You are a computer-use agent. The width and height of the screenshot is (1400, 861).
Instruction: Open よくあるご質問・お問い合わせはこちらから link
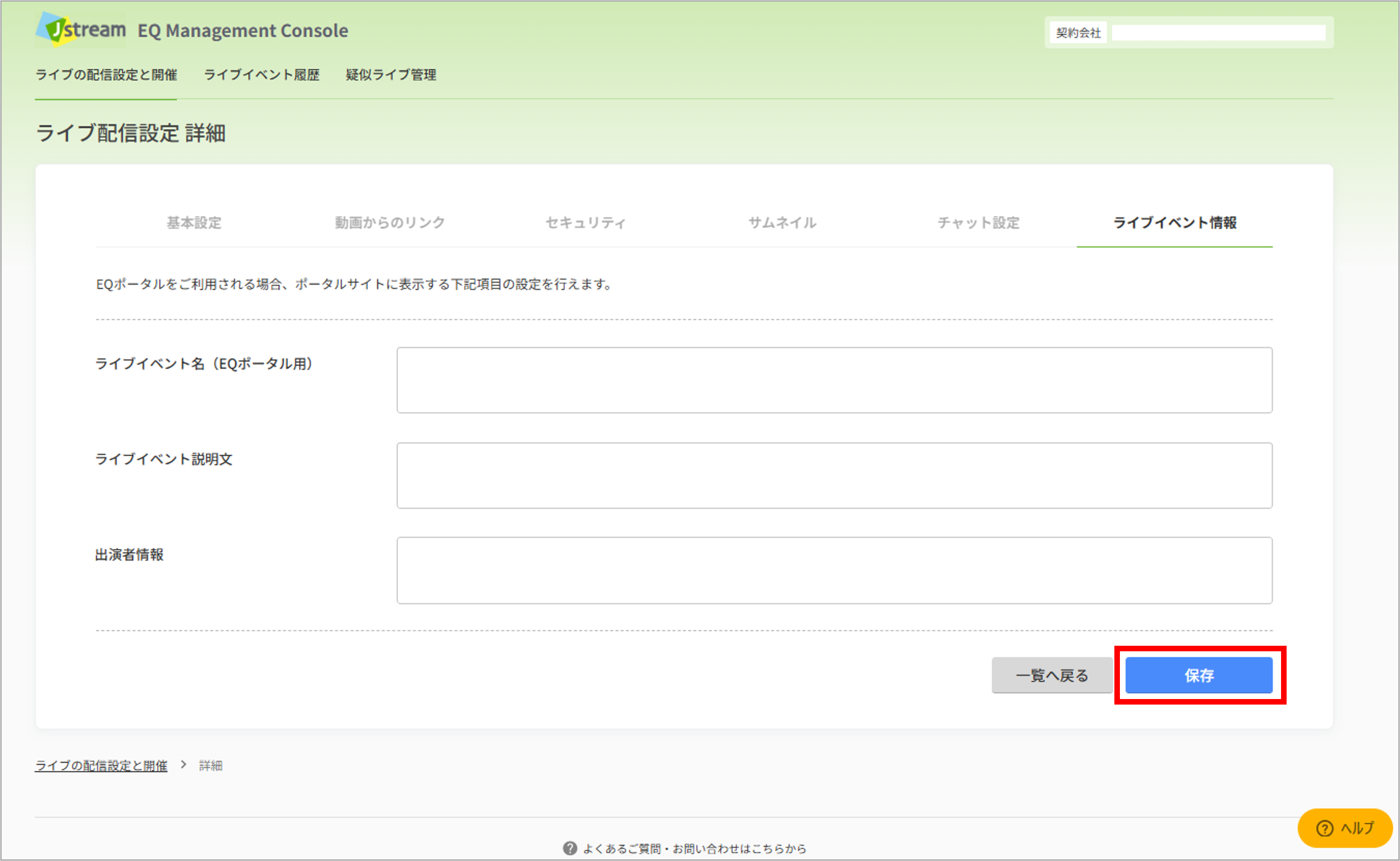coord(694,849)
